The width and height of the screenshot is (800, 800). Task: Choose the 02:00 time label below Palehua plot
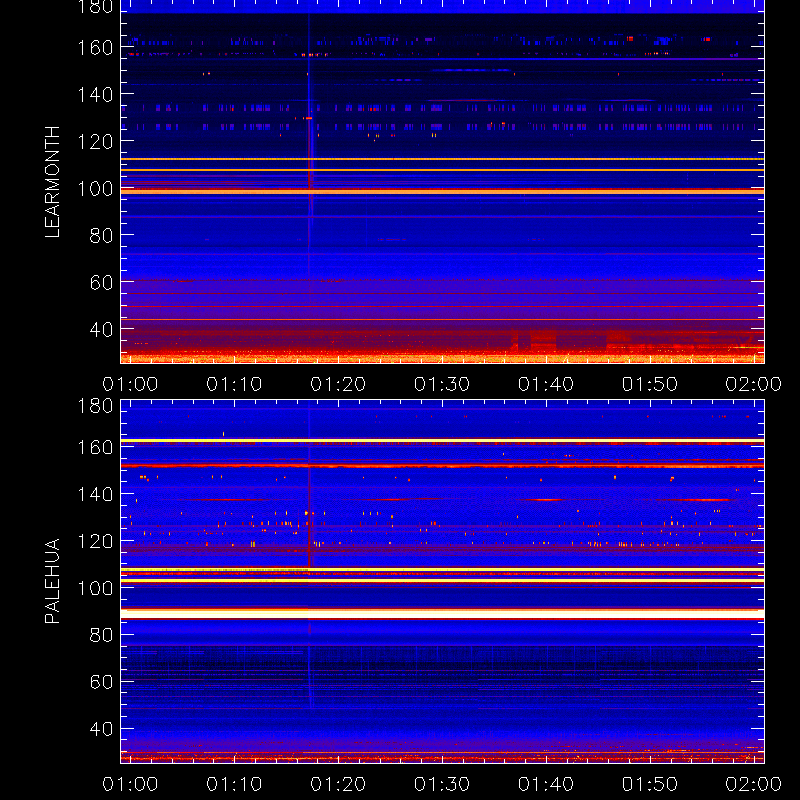(x=754, y=784)
